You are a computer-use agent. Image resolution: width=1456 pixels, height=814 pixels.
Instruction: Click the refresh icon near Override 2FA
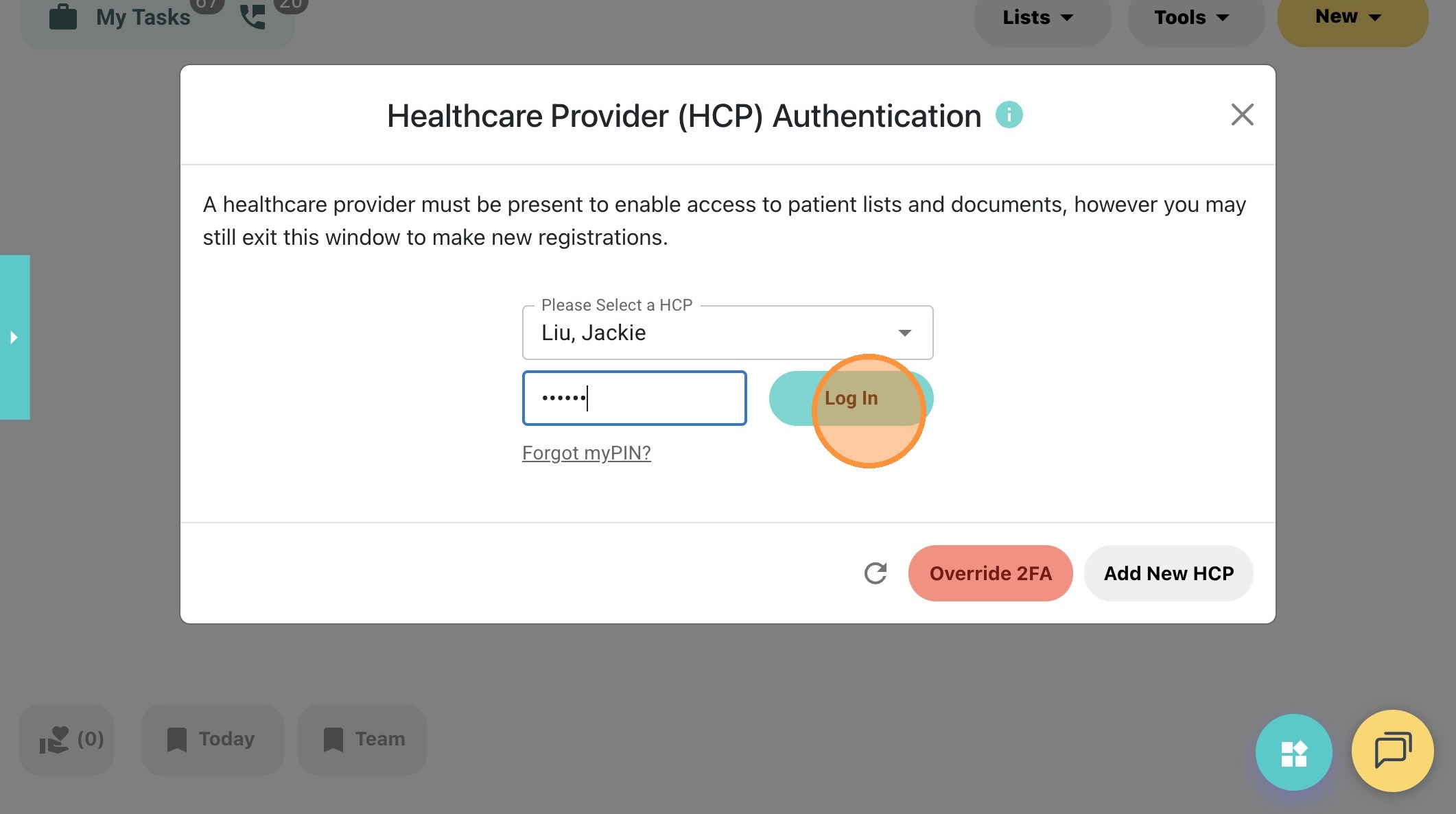876,573
